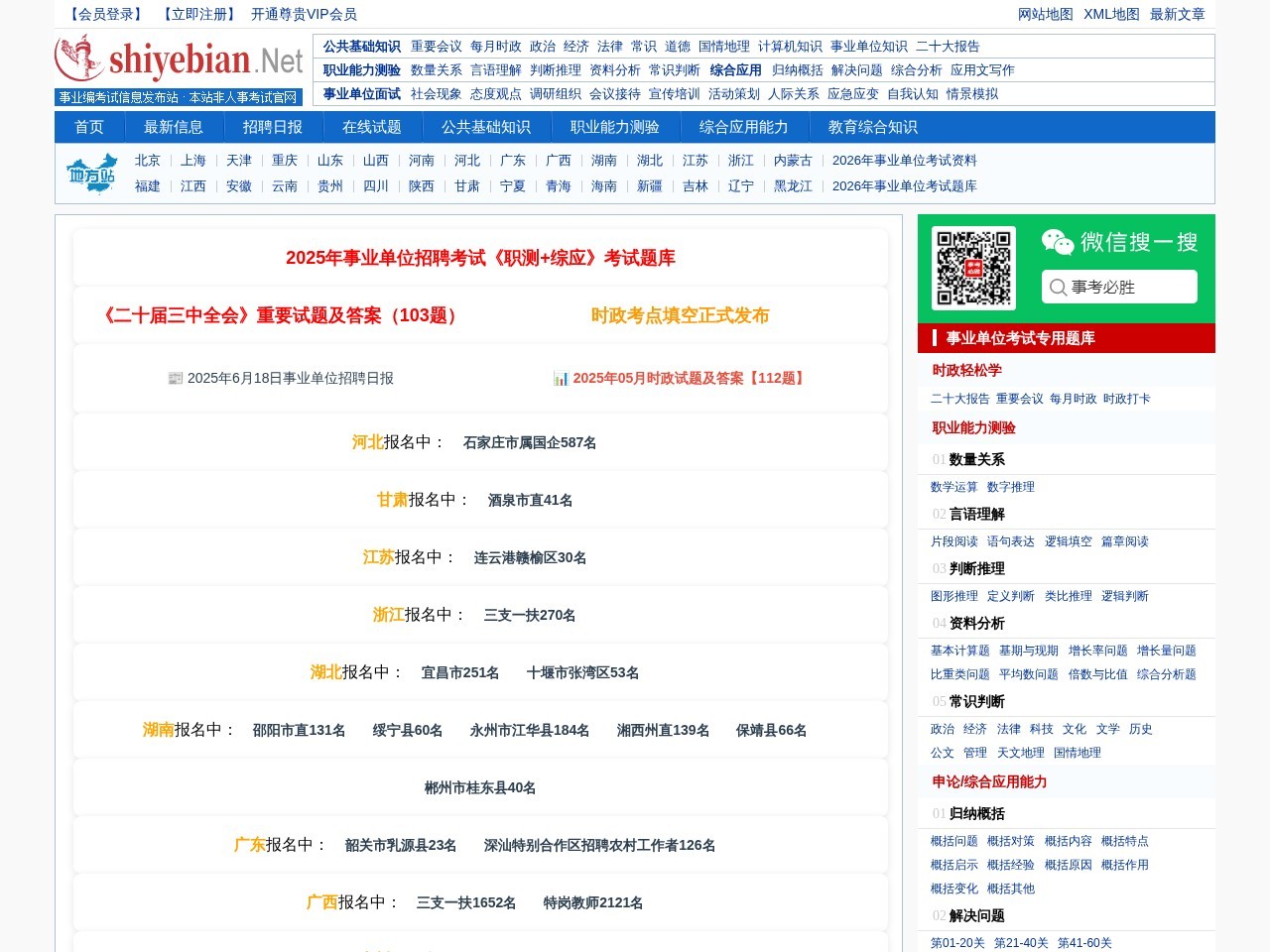Click 应用公文写作 link
Image resolution: width=1270 pixels, height=952 pixels.
[x=982, y=70]
